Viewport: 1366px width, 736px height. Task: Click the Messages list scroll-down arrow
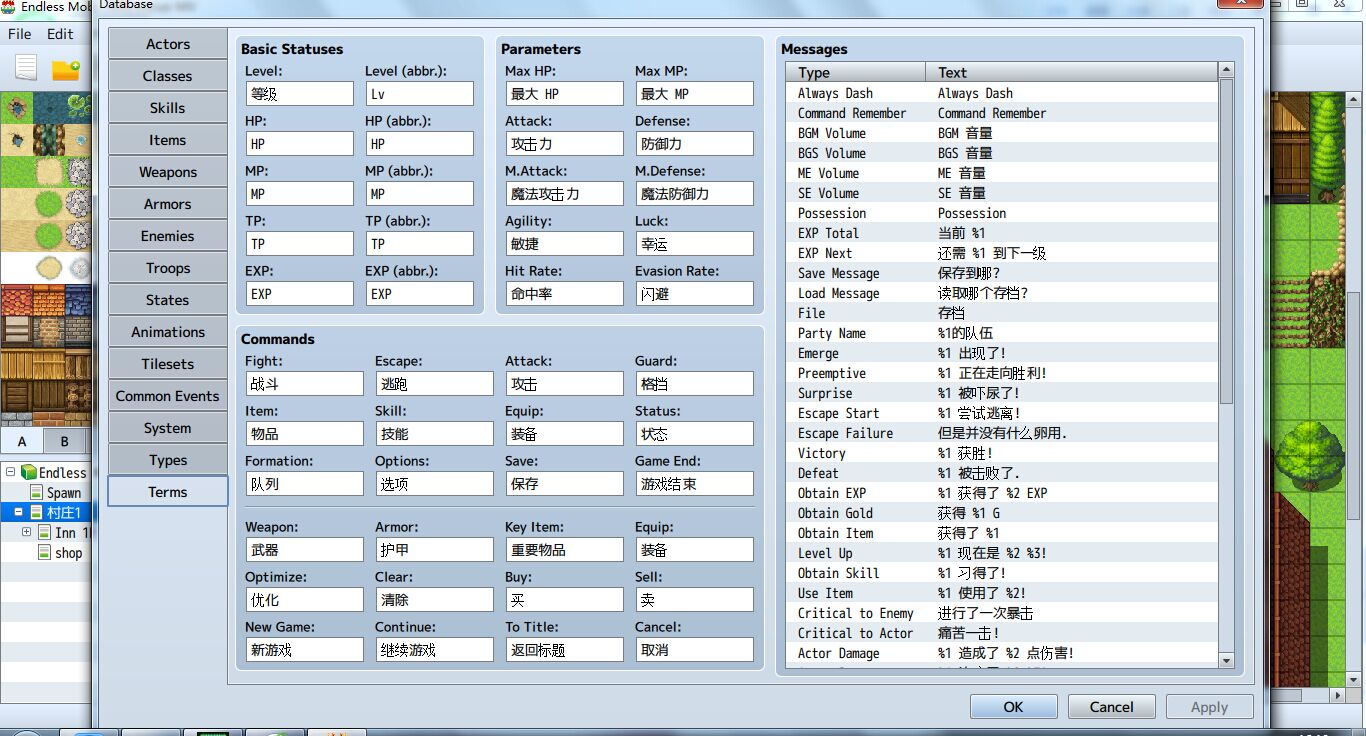coord(1226,660)
